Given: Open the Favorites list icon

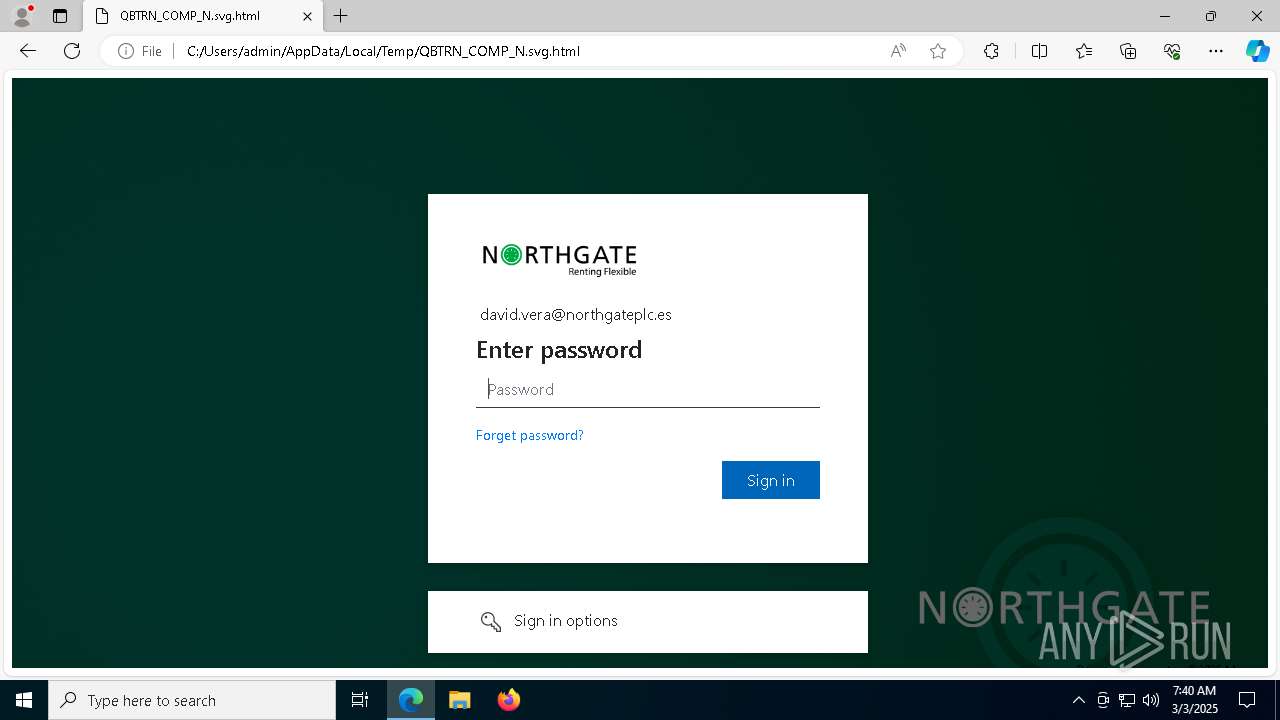Looking at the screenshot, I should [x=1084, y=51].
